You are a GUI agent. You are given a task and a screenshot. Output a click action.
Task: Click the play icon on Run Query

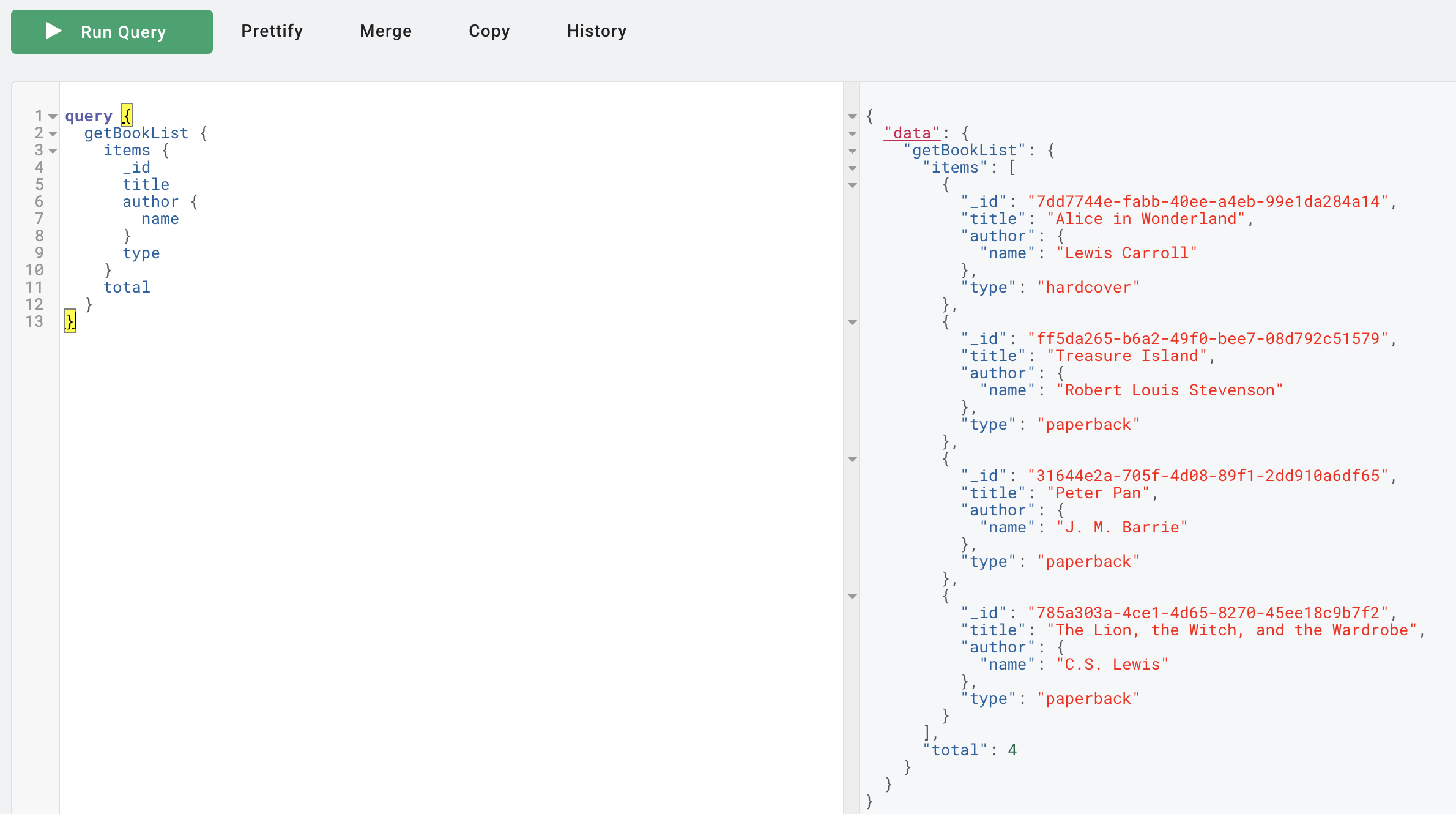pos(53,31)
